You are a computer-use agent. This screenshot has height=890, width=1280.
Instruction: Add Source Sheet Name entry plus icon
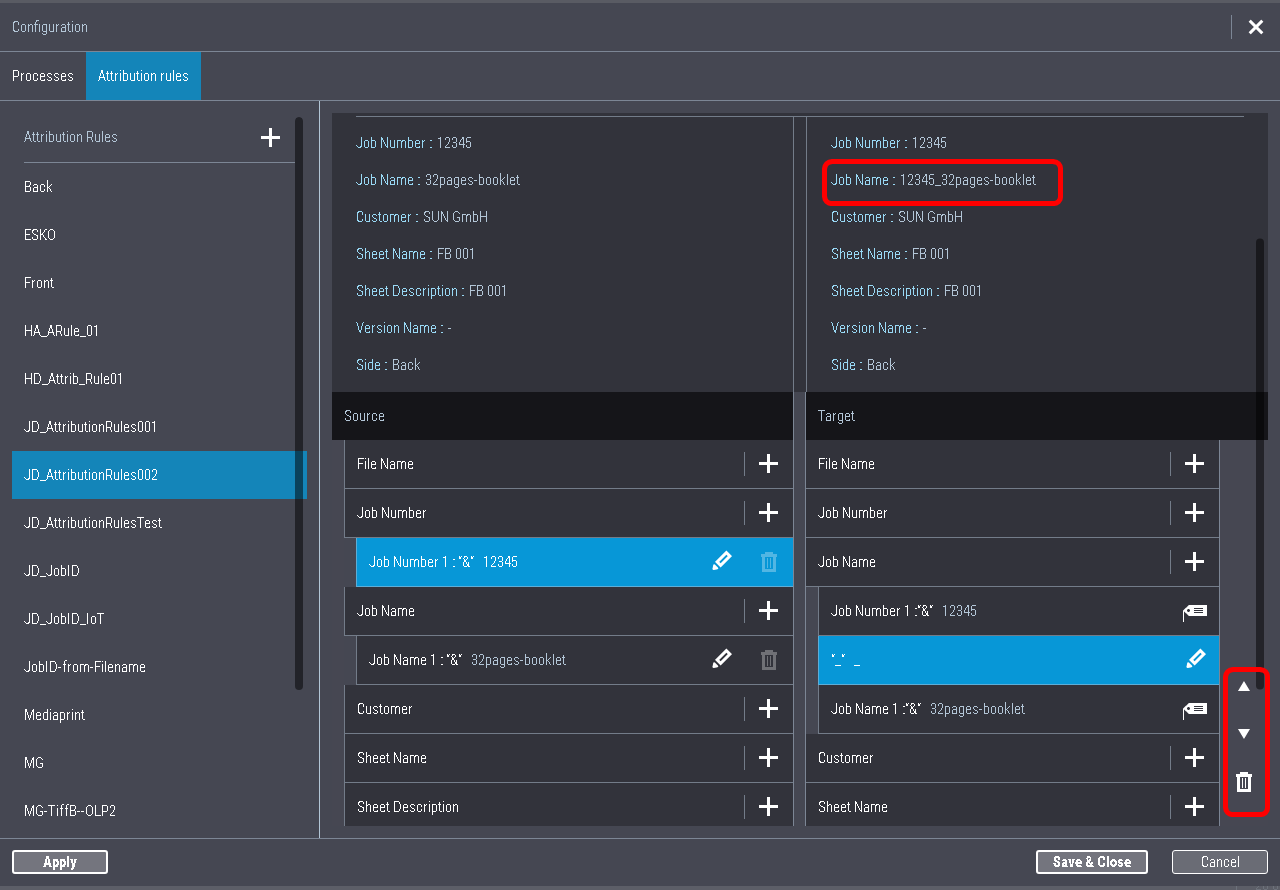click(x=768, y=758)
